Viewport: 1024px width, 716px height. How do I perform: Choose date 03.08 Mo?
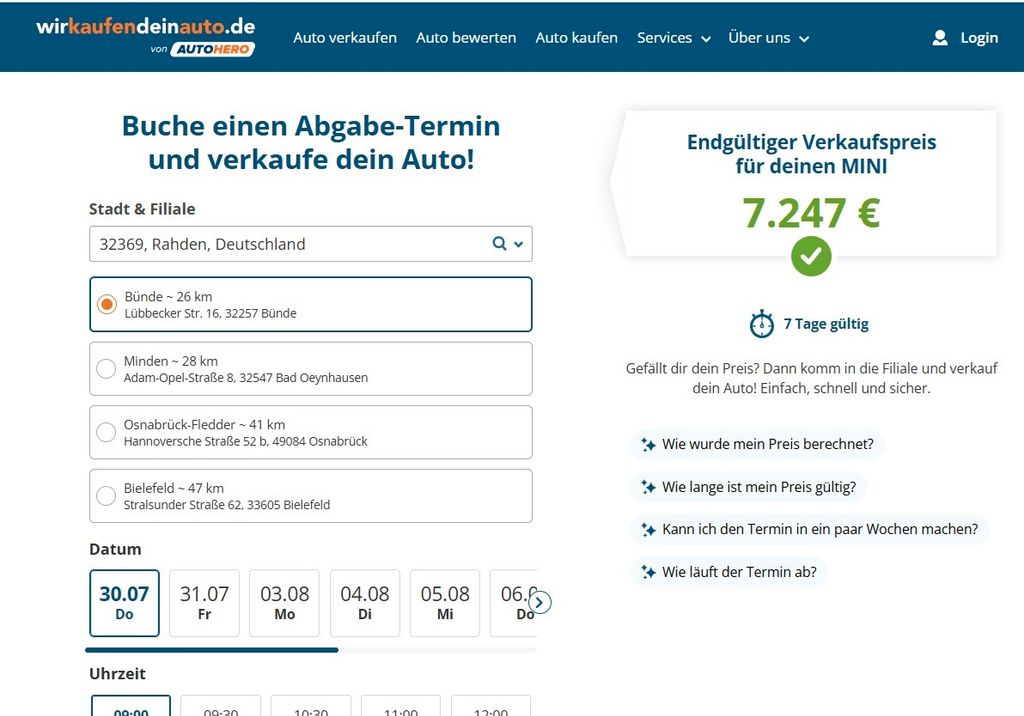[x=284, y=603]
